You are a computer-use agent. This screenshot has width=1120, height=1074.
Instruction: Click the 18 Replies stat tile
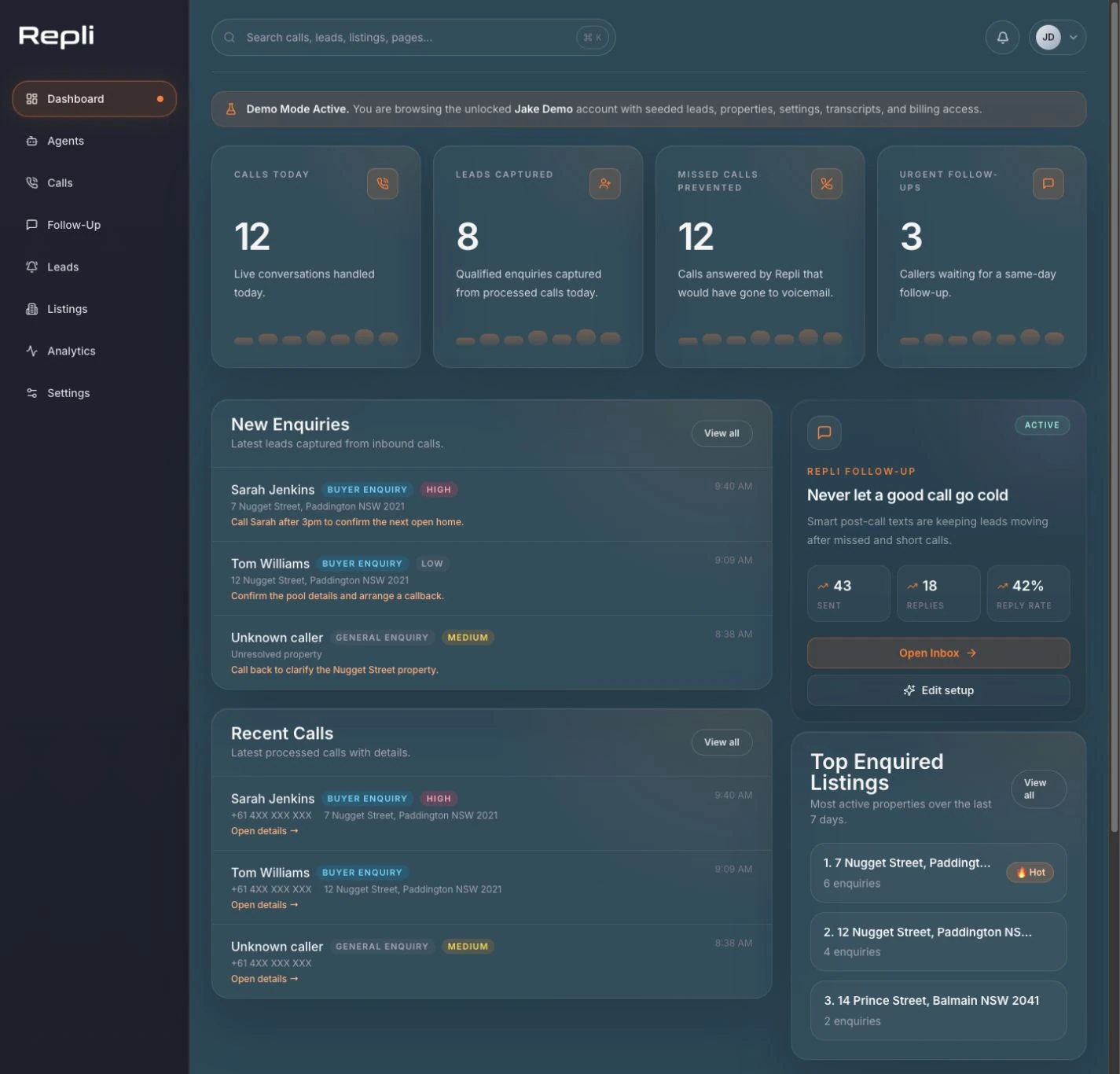coord(938,594)
